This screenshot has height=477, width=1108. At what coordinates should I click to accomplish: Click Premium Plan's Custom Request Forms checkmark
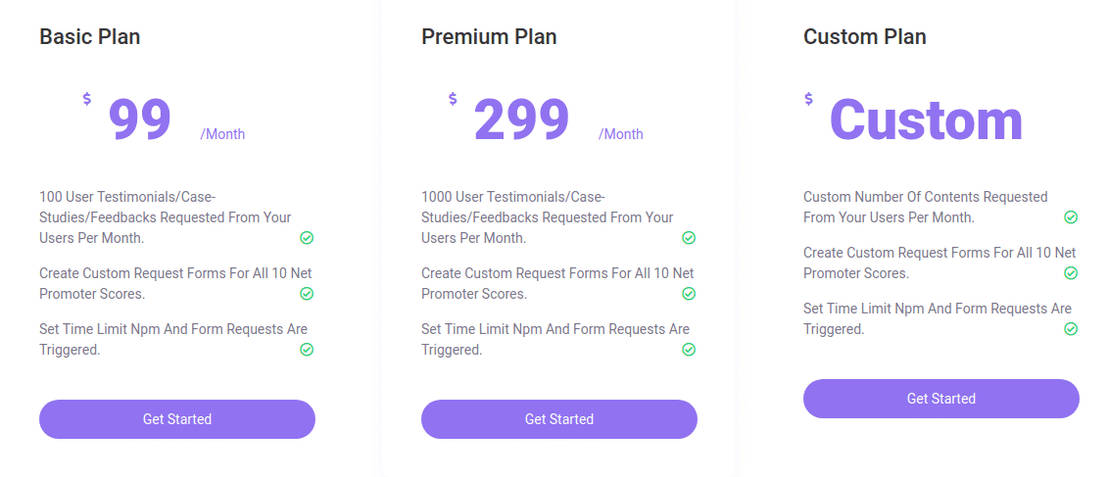tap(689, 294)
